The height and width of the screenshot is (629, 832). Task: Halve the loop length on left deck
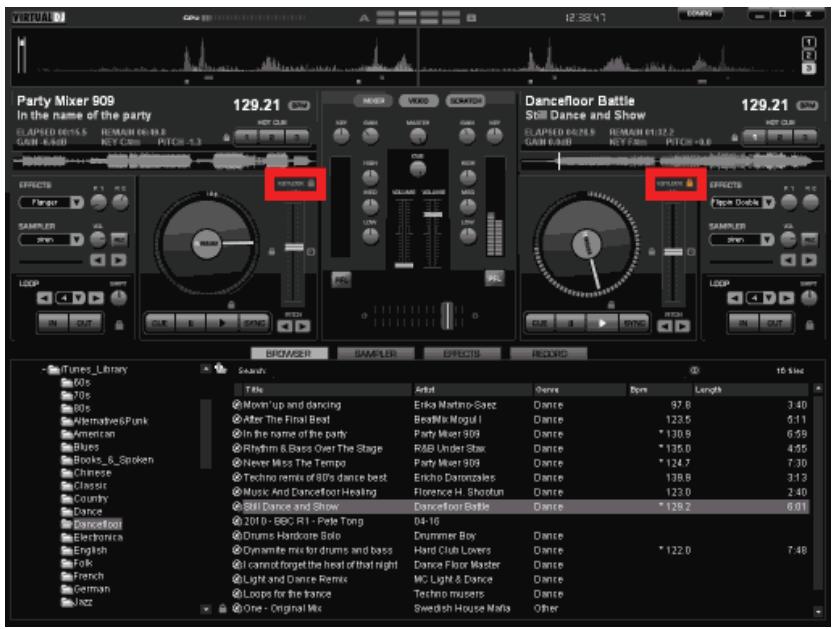click(45, 298)
